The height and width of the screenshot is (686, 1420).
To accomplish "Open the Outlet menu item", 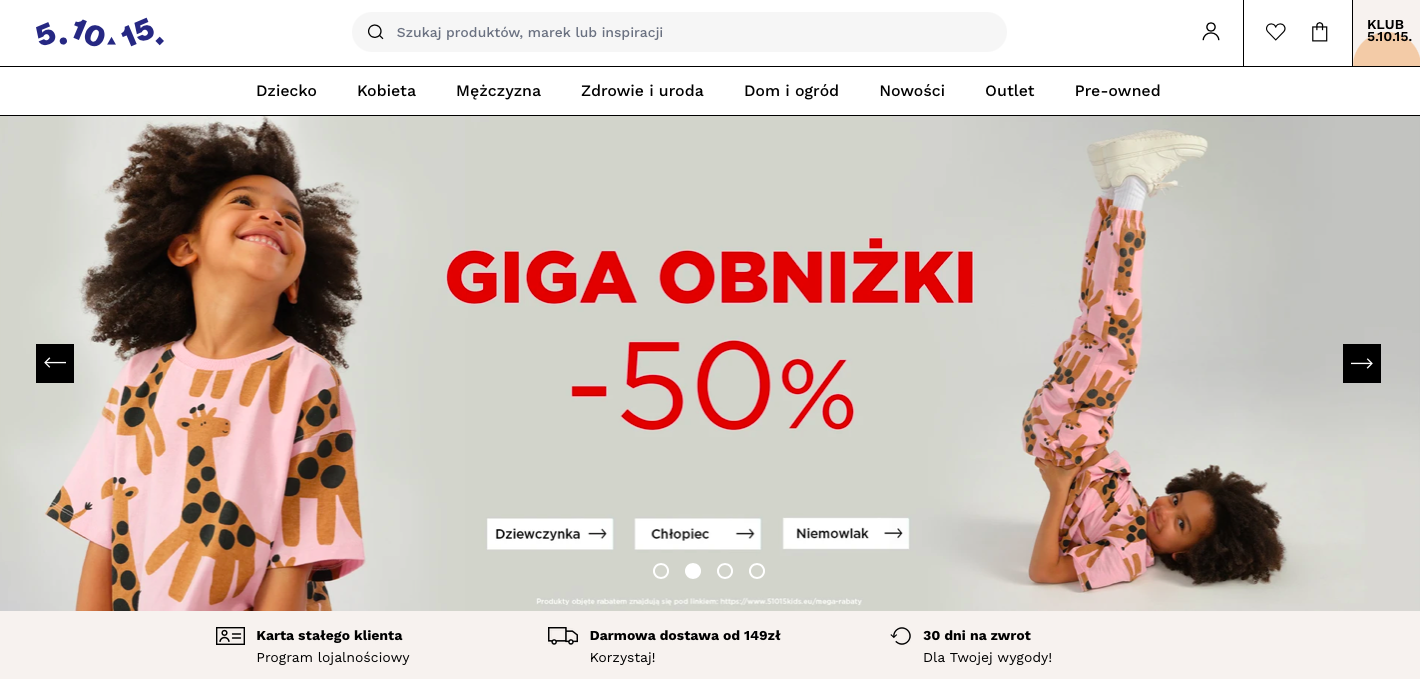I will tap(1010, 91).
